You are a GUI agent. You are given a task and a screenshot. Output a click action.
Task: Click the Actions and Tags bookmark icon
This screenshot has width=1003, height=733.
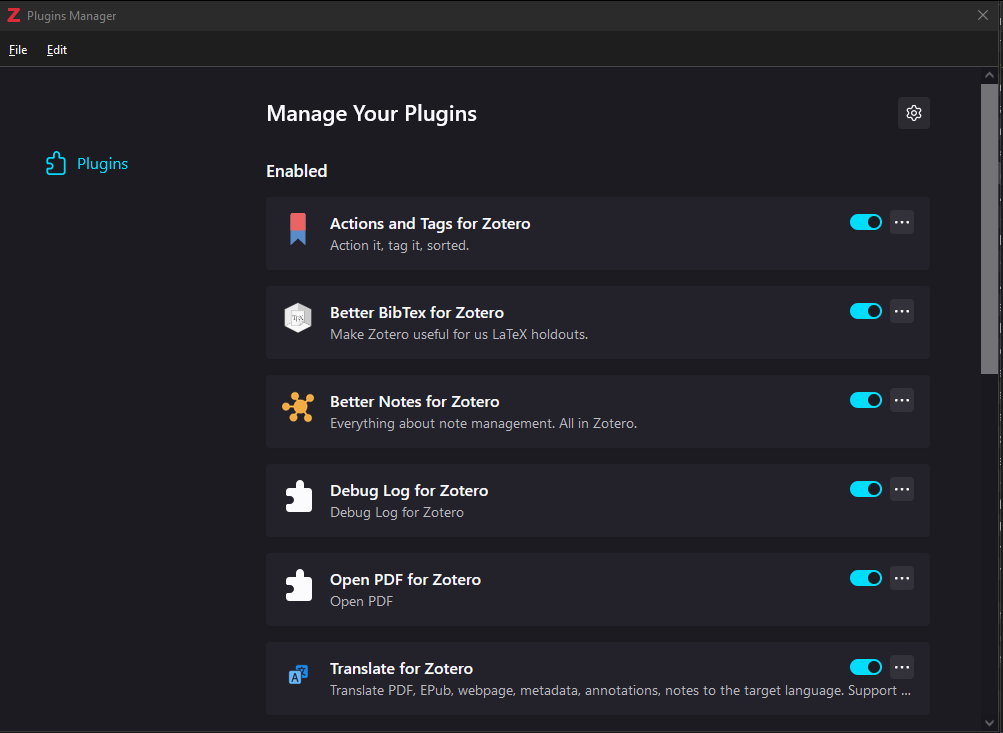(298, 229)
